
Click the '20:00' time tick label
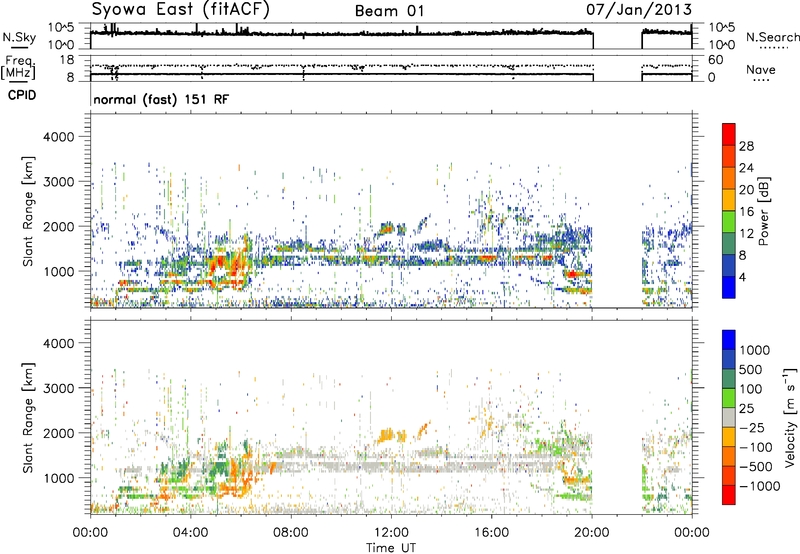592,533
